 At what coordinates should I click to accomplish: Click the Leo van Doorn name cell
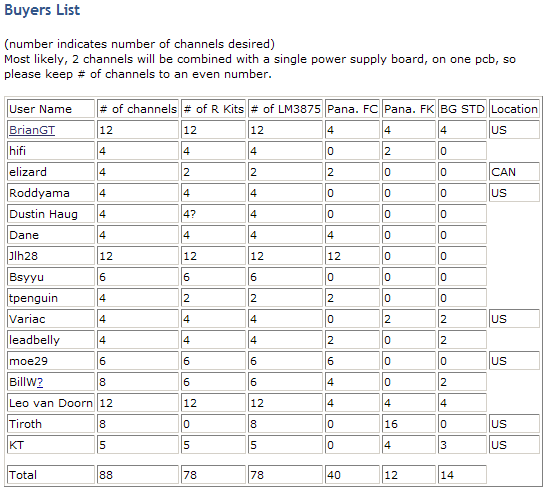click(51, 403)
